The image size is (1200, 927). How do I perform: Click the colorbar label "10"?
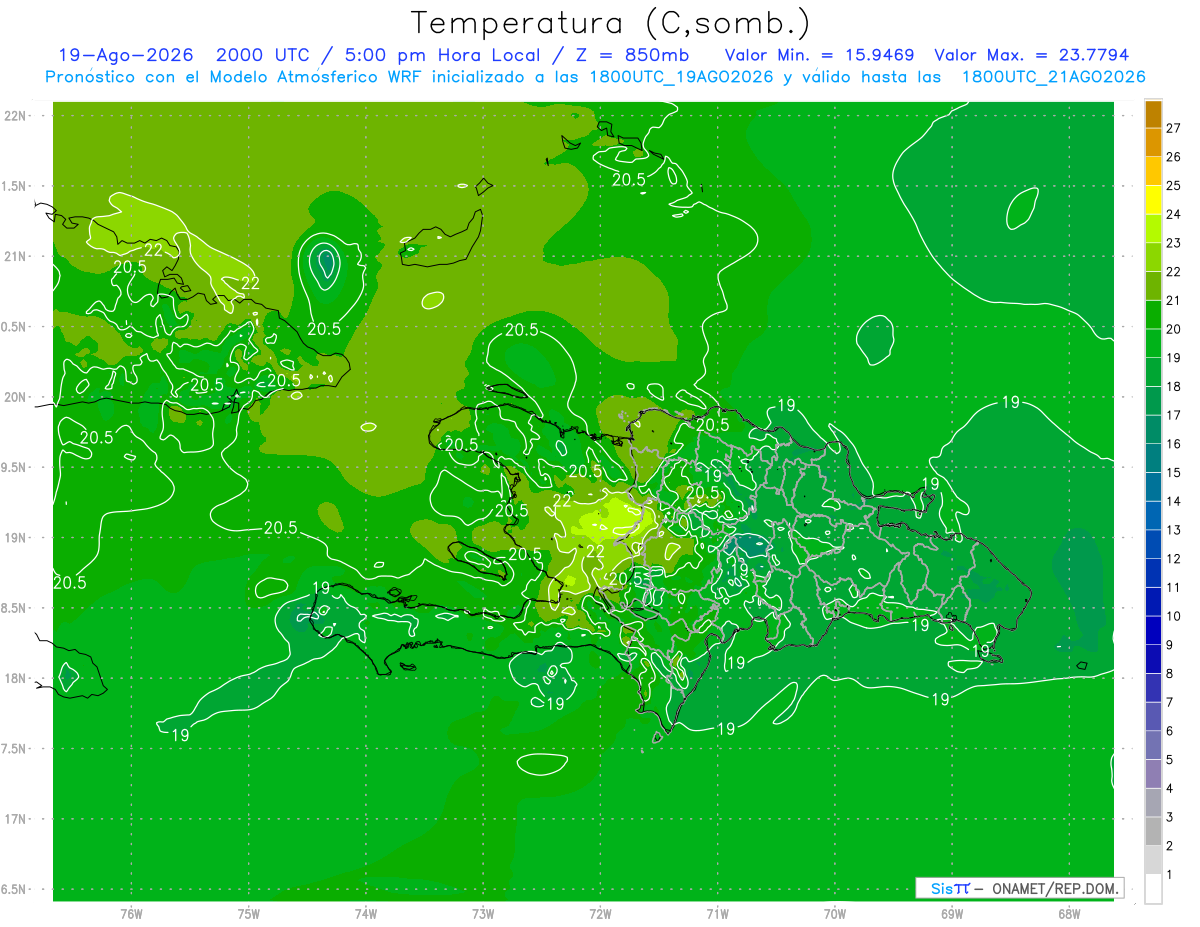pyautogui.click(x=1174, y=616)
